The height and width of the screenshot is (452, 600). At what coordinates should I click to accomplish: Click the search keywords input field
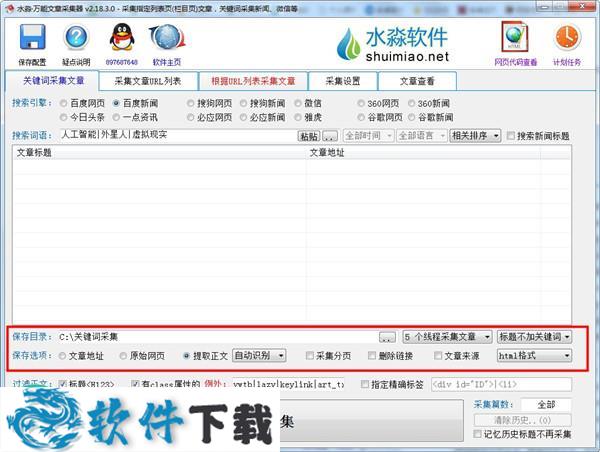coord(176,135)
